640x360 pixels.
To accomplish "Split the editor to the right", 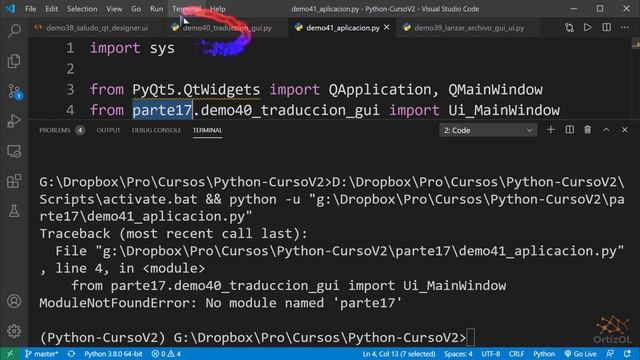I will [607, 27].
